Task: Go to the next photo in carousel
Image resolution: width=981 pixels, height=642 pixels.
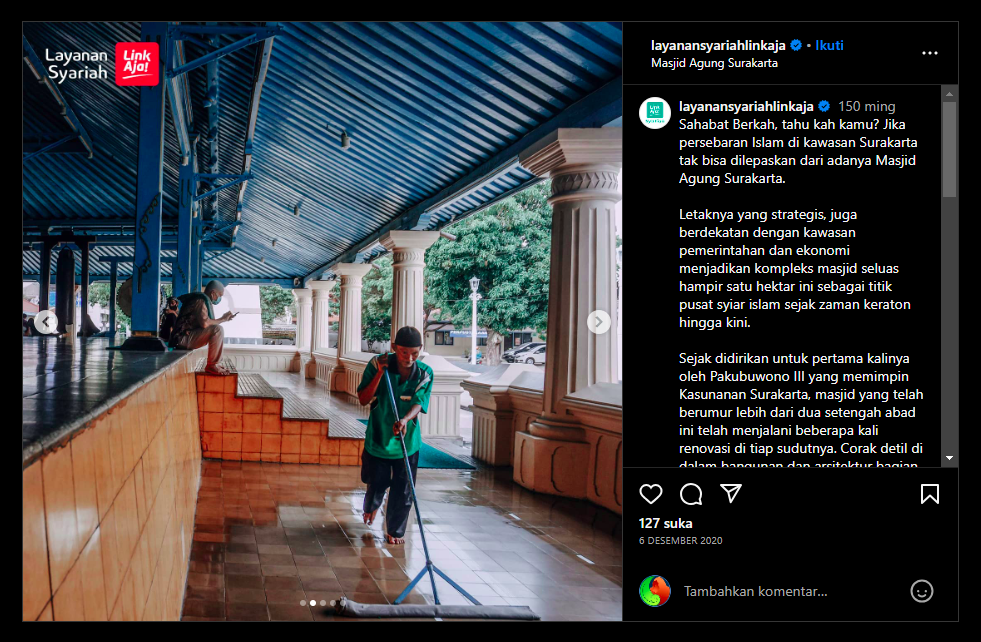Action: pyautogui.click(x=598, y=322)
